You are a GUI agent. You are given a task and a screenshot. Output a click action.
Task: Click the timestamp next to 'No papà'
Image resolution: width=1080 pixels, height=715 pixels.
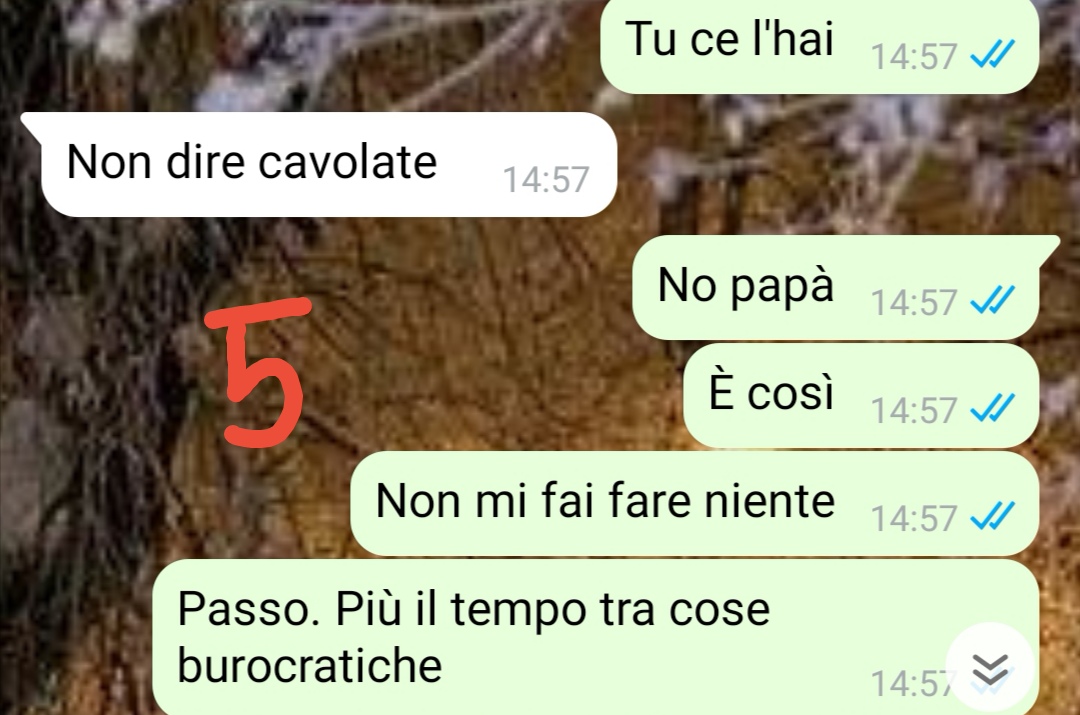[913, 302]
